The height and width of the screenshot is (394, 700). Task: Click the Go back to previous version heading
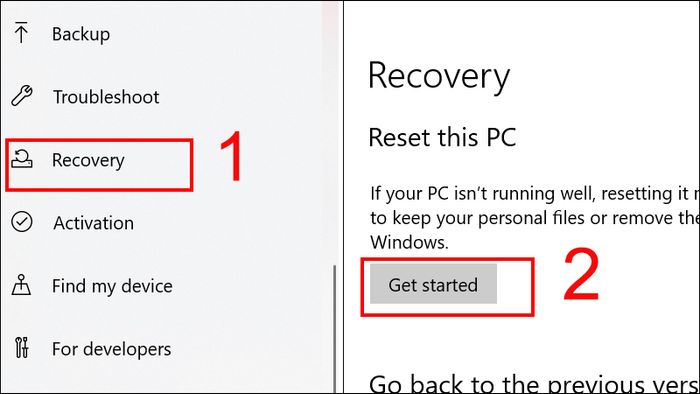coord(534,384)
